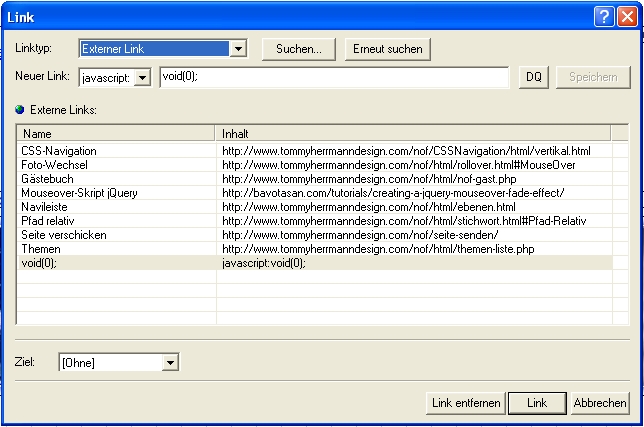Click the globe icon beside Externe Links
Screen dimensions: 644x427
19,108
